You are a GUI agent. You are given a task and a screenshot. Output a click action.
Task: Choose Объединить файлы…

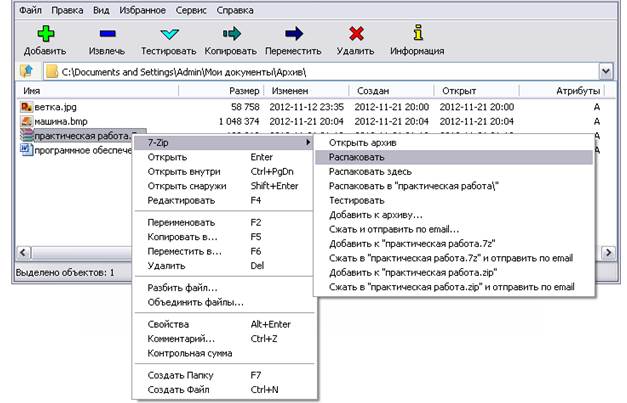click(224, 302)
